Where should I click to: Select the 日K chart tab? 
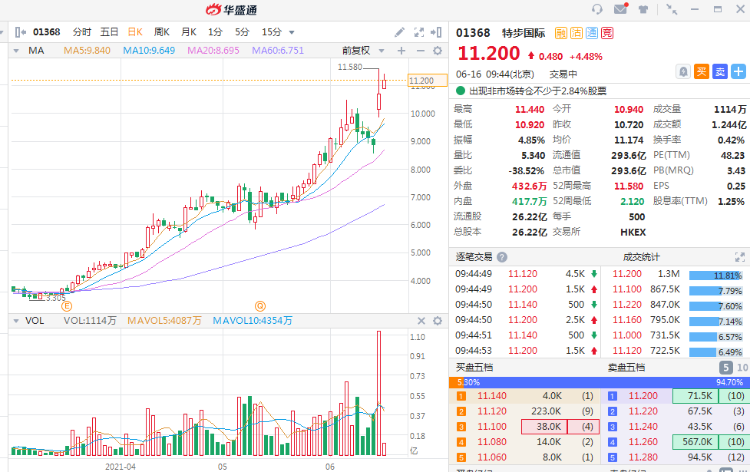tap(135, 32)
